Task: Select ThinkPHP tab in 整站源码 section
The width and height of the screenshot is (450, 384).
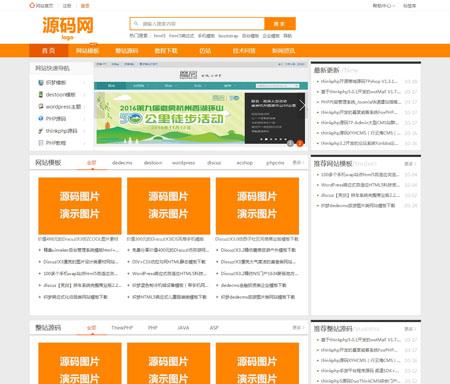Action: click(x=122, y=328)
